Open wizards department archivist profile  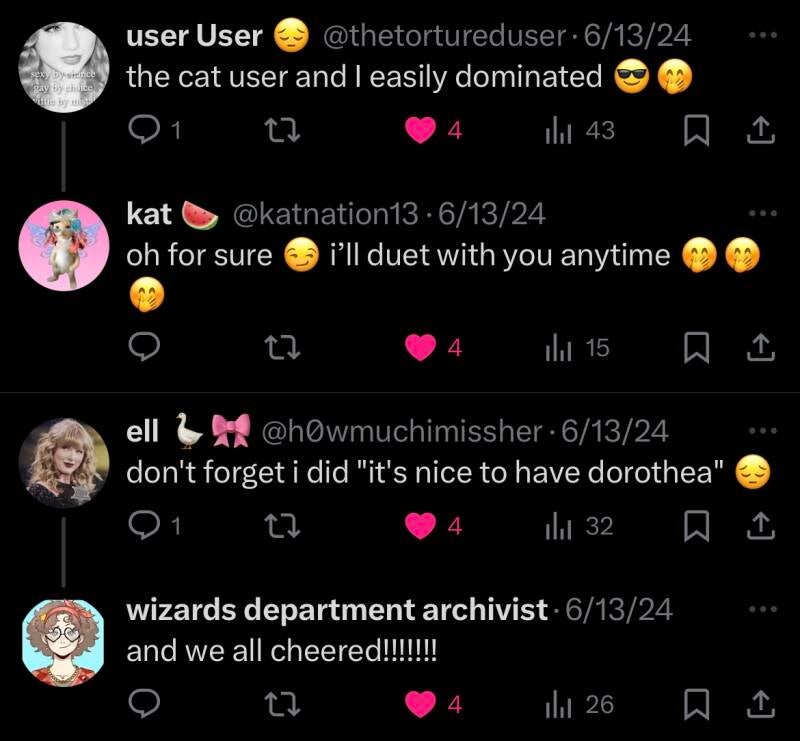click(337, 609)
